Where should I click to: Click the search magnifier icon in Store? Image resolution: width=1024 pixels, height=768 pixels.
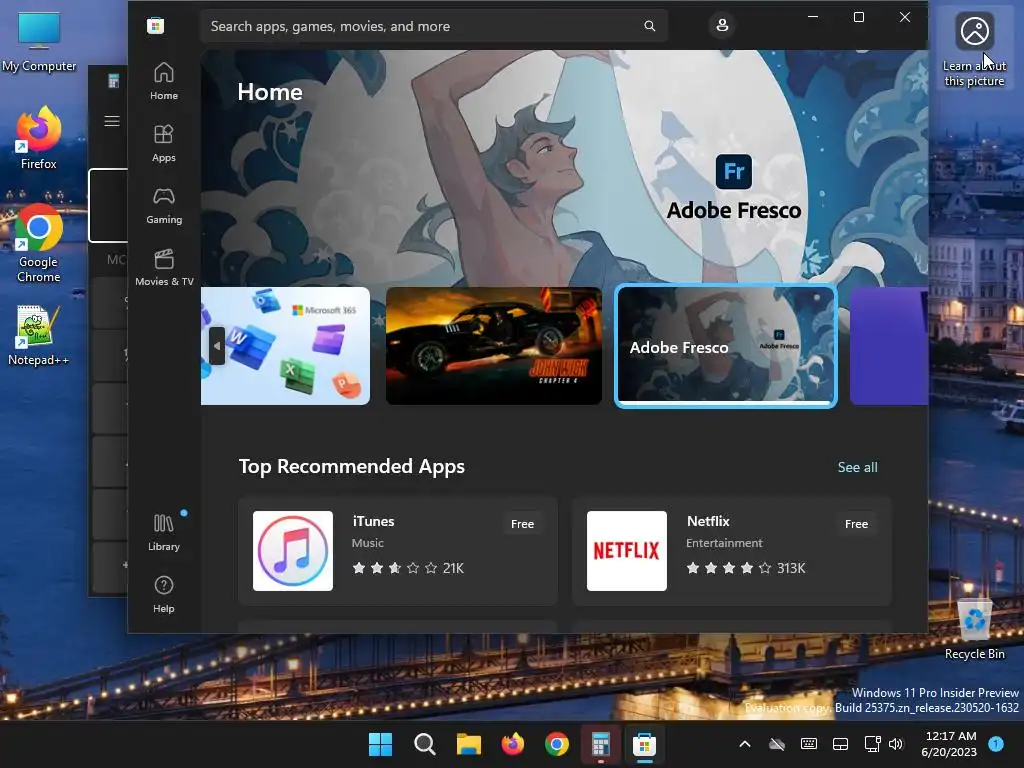(649, 26)
